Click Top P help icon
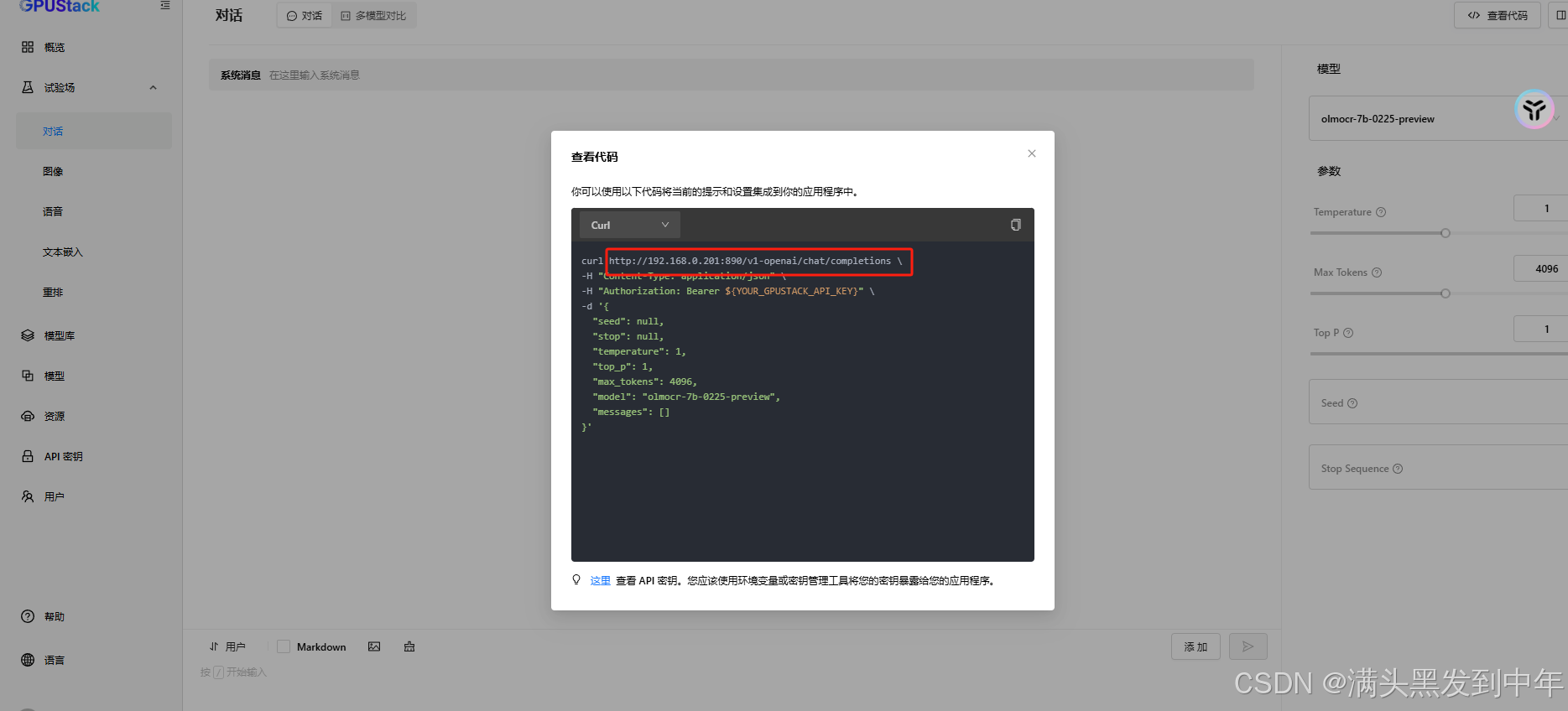The height and width of the screenshot is (711, 1568). coord(1348,333)
